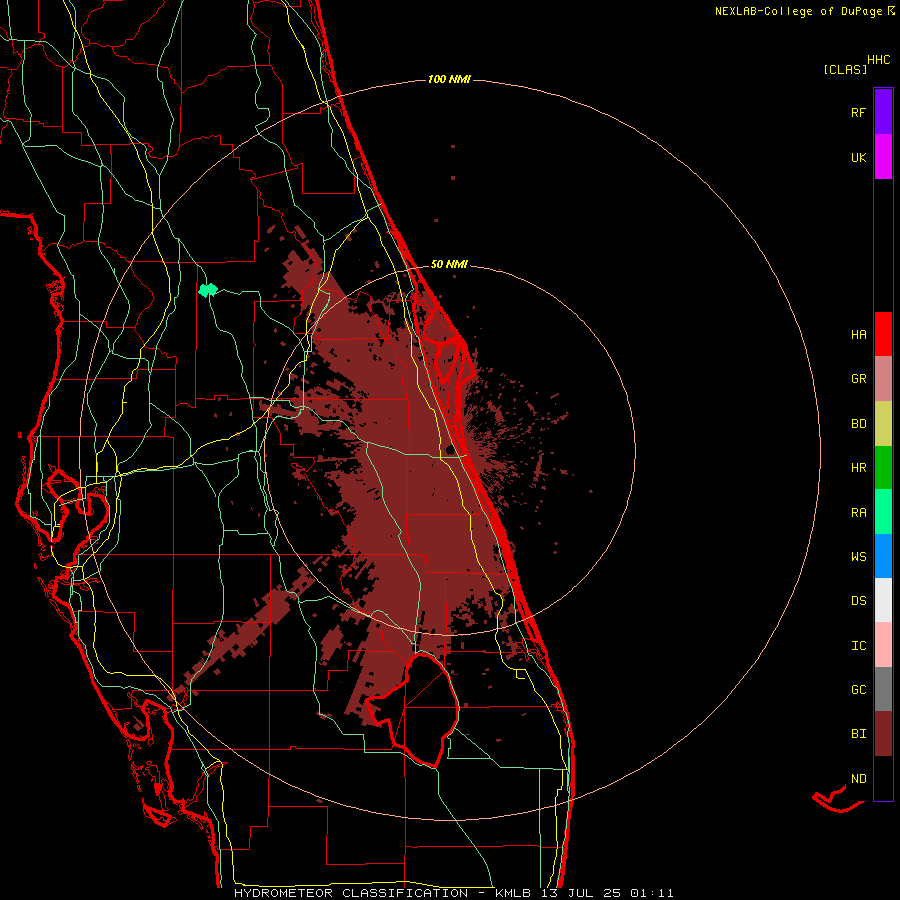
Task: Click the RA legend label
Action: [858, 513]
